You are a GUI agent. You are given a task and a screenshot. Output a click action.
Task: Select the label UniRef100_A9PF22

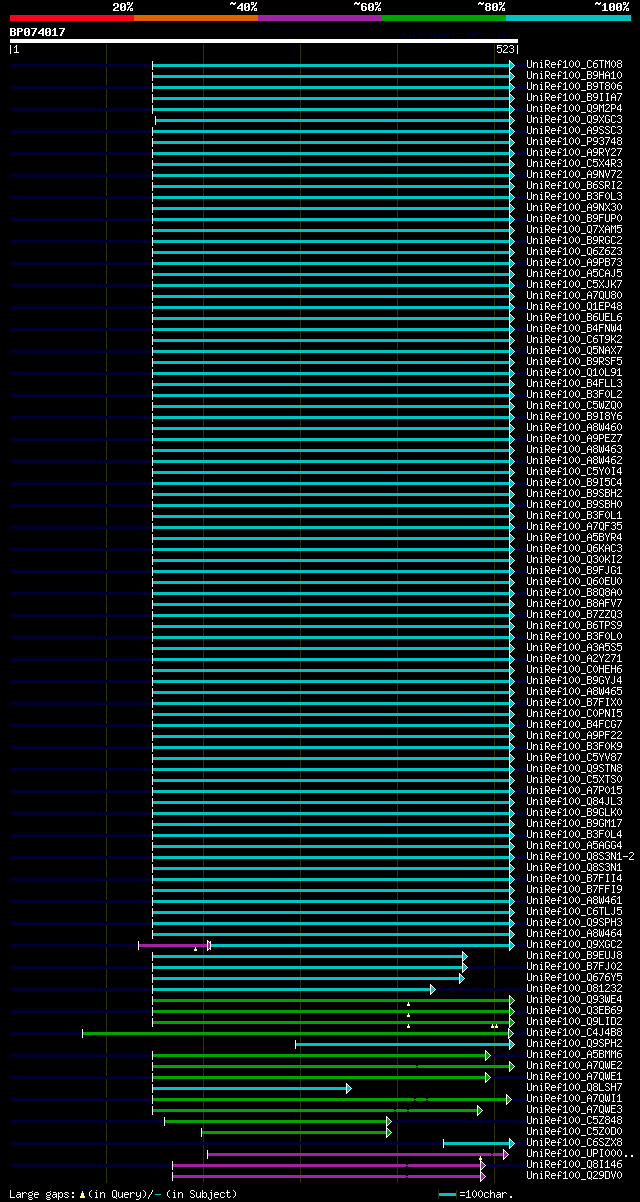point(574,735)
